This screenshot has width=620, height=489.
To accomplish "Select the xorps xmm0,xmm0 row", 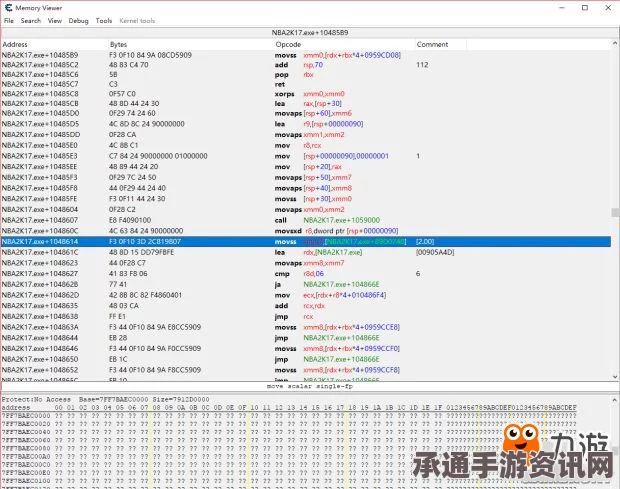I will [306, 94].
